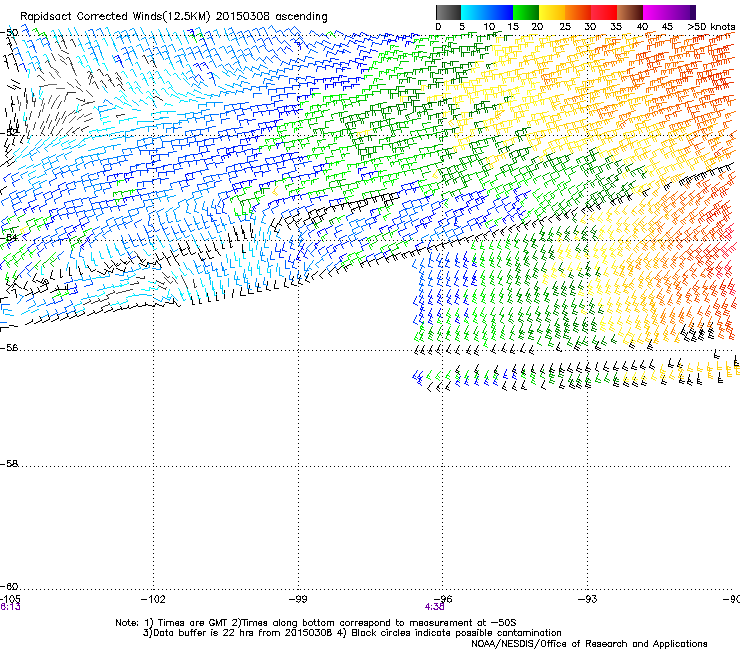Click the yellow 20-25 knots legend swatch
The image size is (740, 650).
tap(552, 12)
